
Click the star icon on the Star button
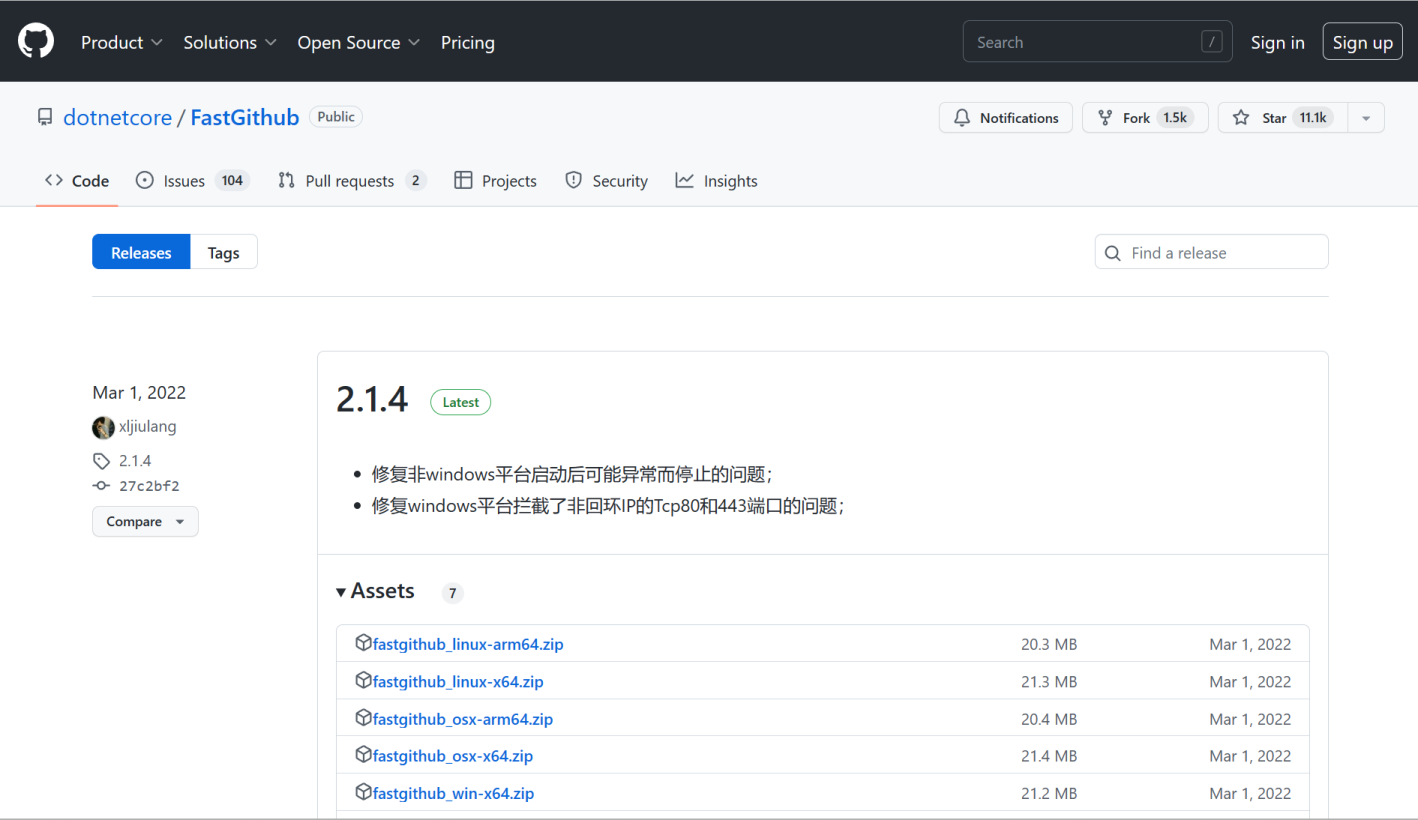pos(1241,117)
